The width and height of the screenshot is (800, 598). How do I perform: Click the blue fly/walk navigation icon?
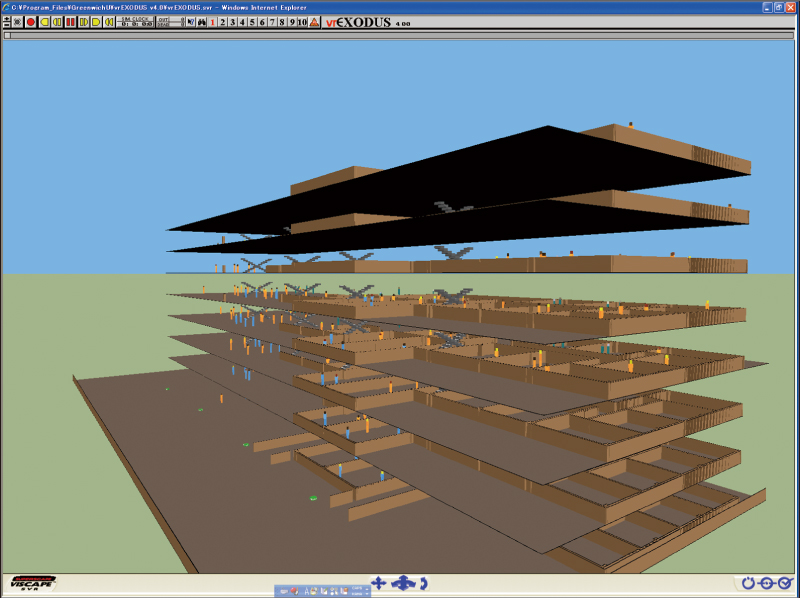click(402, 583)
